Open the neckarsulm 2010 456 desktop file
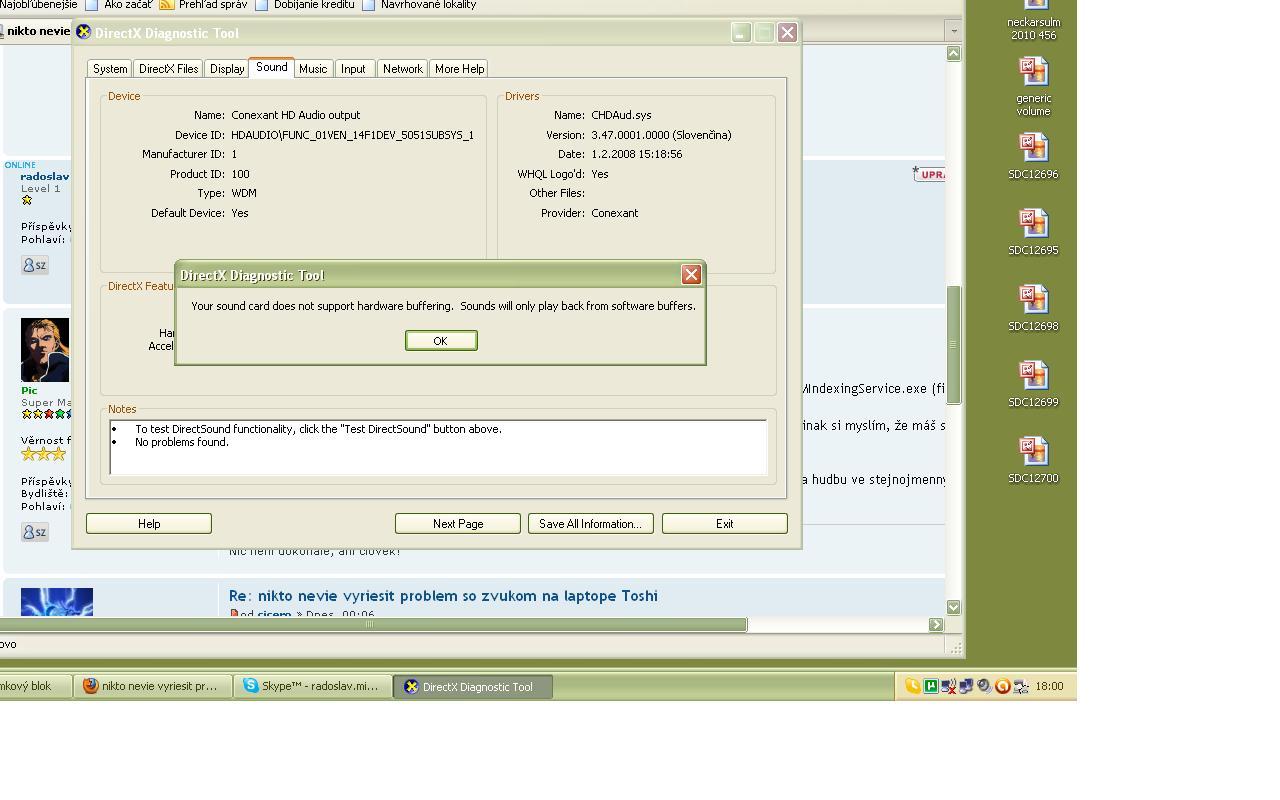 point(1033,20)
